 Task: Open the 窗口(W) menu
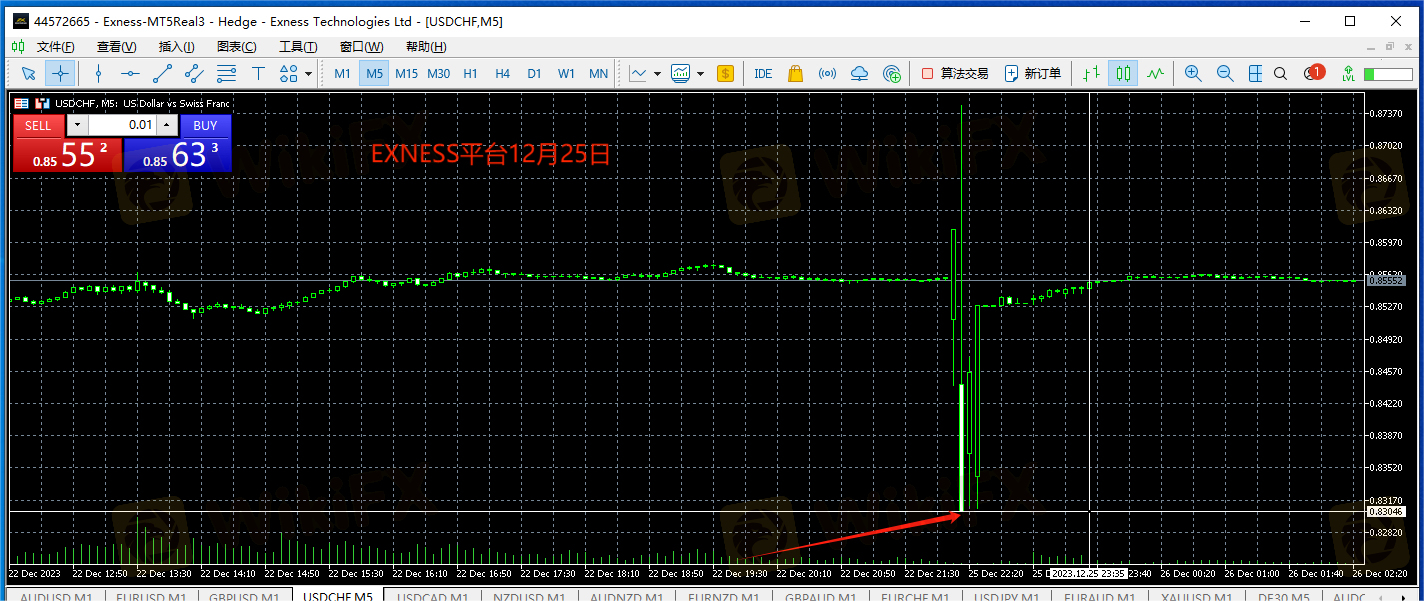click(x=361, y=46)
